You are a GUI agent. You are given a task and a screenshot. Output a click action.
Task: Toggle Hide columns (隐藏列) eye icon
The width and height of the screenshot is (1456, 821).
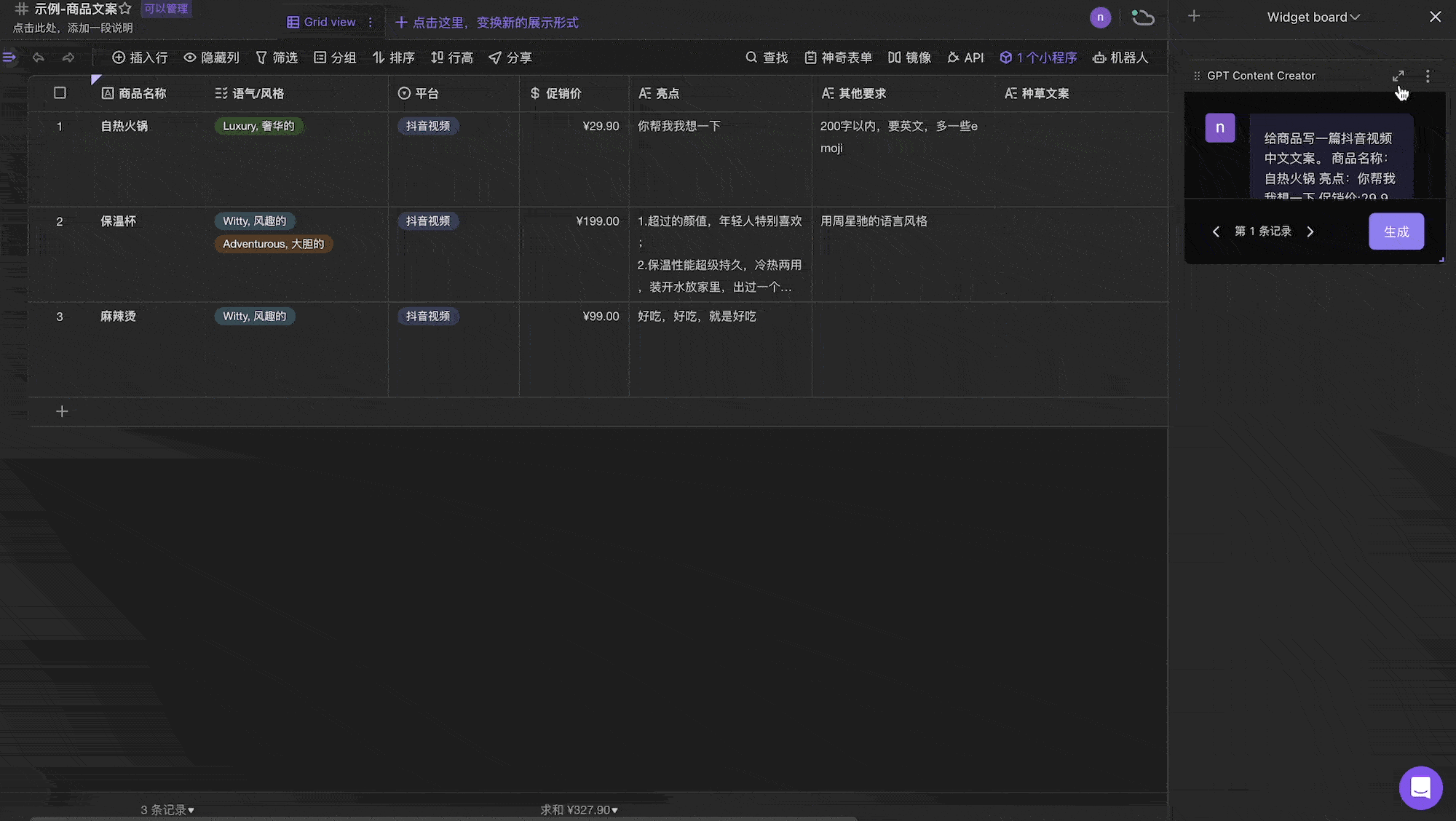tap(190, 57)
